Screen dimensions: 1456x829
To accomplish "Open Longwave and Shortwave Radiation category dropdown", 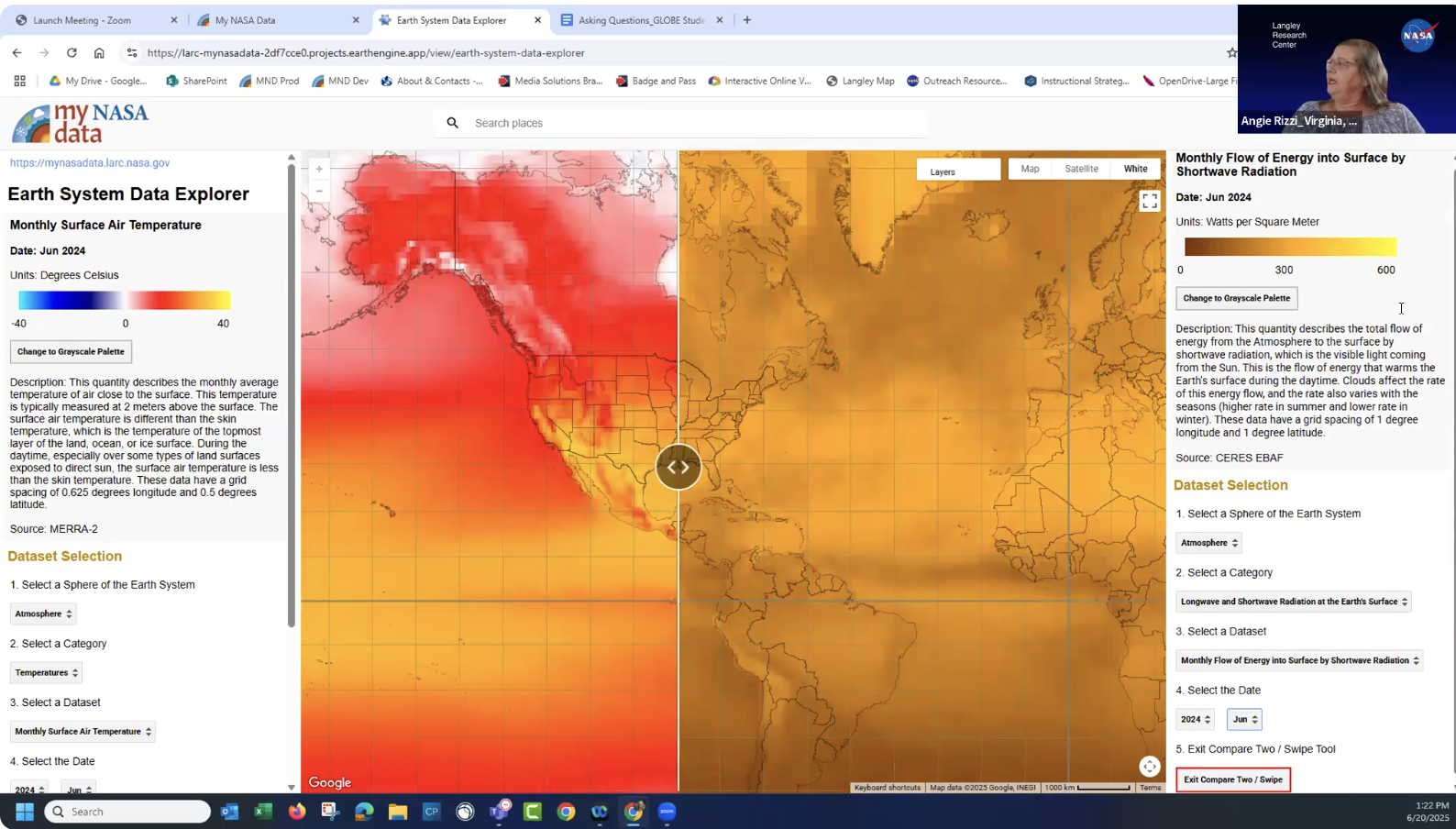I will (1294, 602).
